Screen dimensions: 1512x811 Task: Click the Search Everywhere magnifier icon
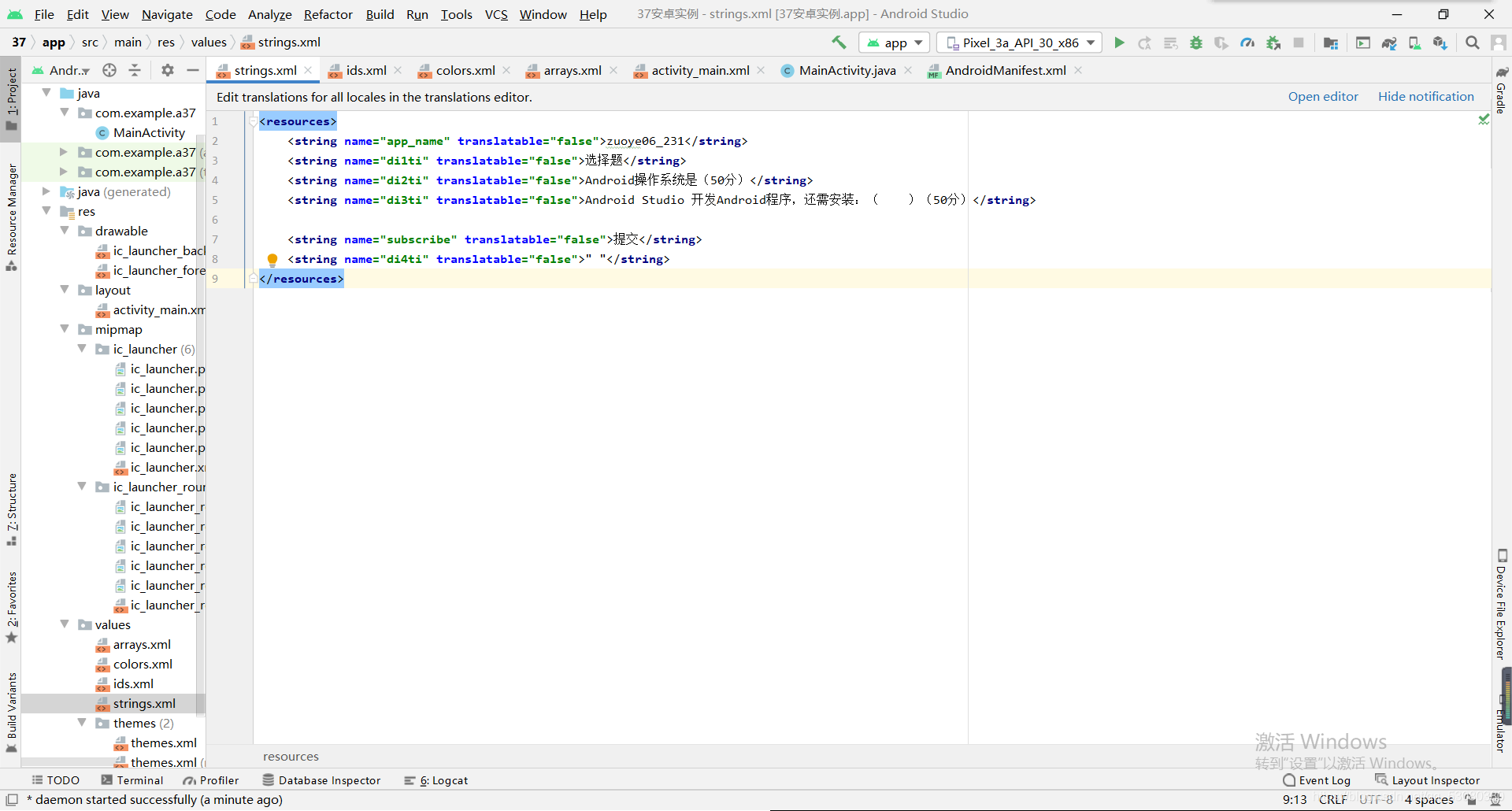(x=1472, y=43)
